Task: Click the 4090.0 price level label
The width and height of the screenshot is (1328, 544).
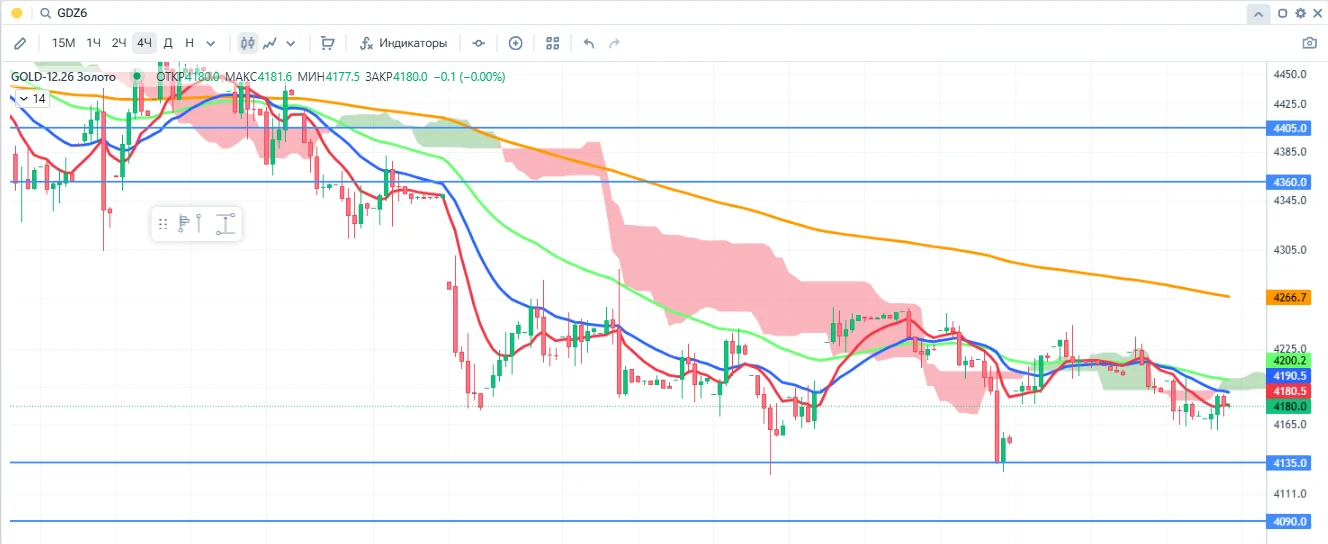Action: pyautogui.click(x=1291, y=521)
